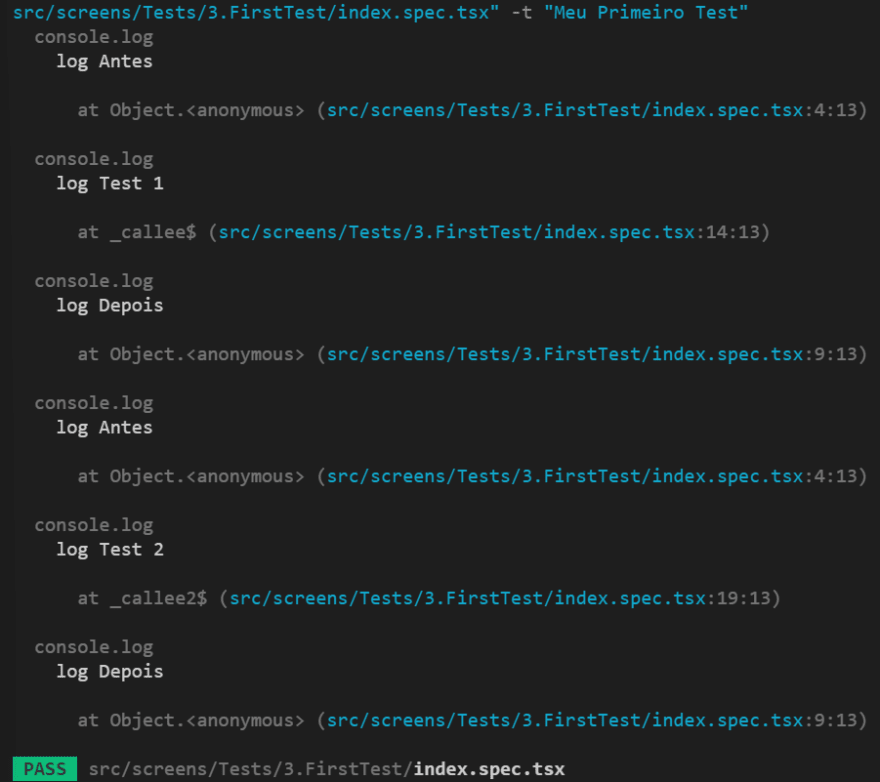Select the first "log Antes" output line

pos(104,61)
